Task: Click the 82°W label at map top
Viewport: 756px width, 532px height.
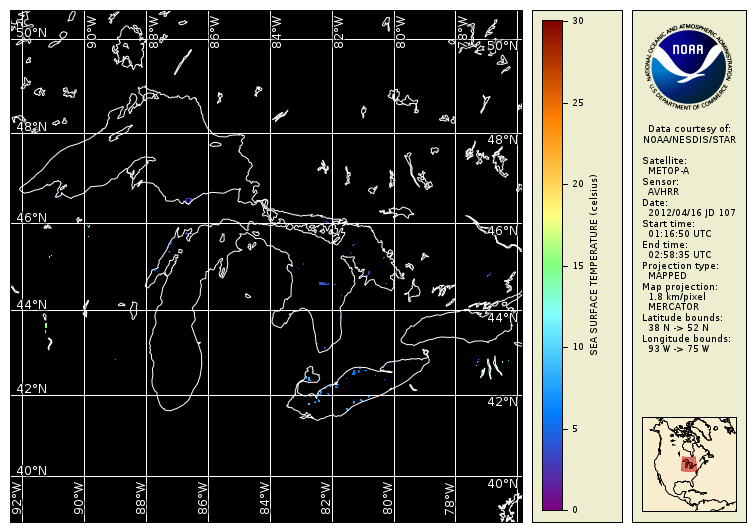Action: (338, 32)
